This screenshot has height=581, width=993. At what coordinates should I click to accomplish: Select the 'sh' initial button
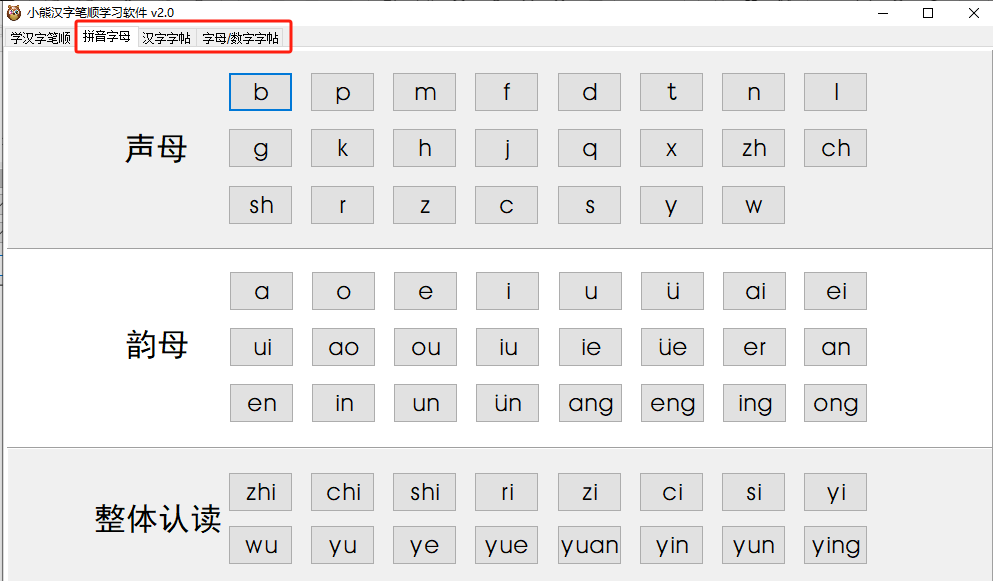pos(260,205)
